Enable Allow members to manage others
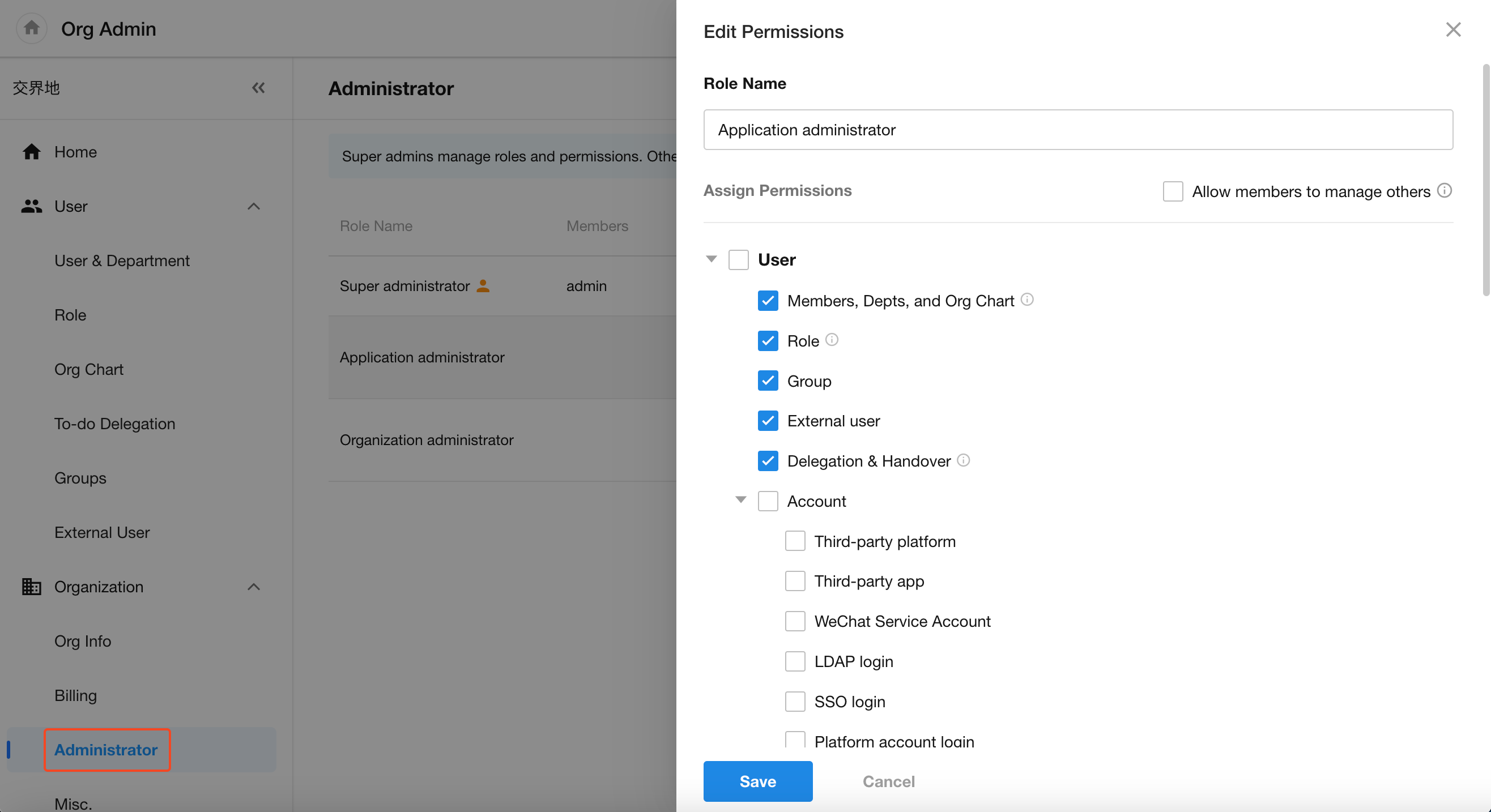Image resolution: width=1491 pixels, height=812 pixels. tap(1173, 191)
